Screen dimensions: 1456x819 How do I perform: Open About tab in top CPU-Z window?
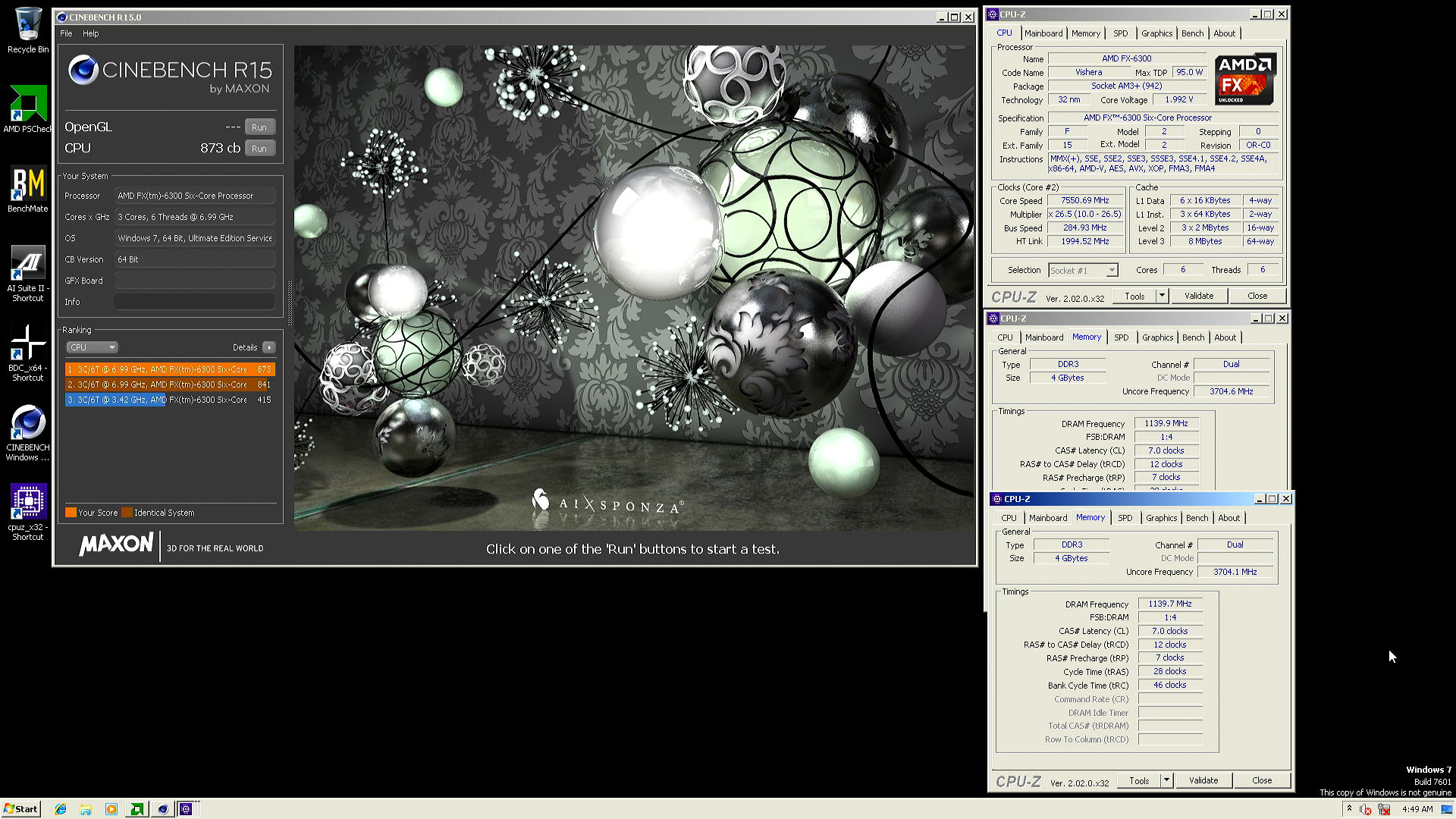1224,33
